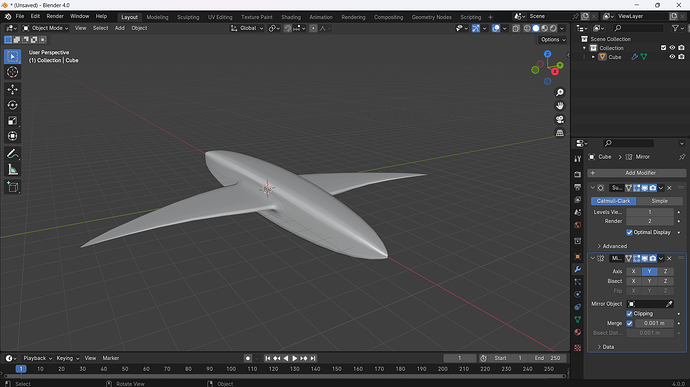Switch to the Modeling workspace tab
Viewport: 690px width, 387px height.
point(157,17)
